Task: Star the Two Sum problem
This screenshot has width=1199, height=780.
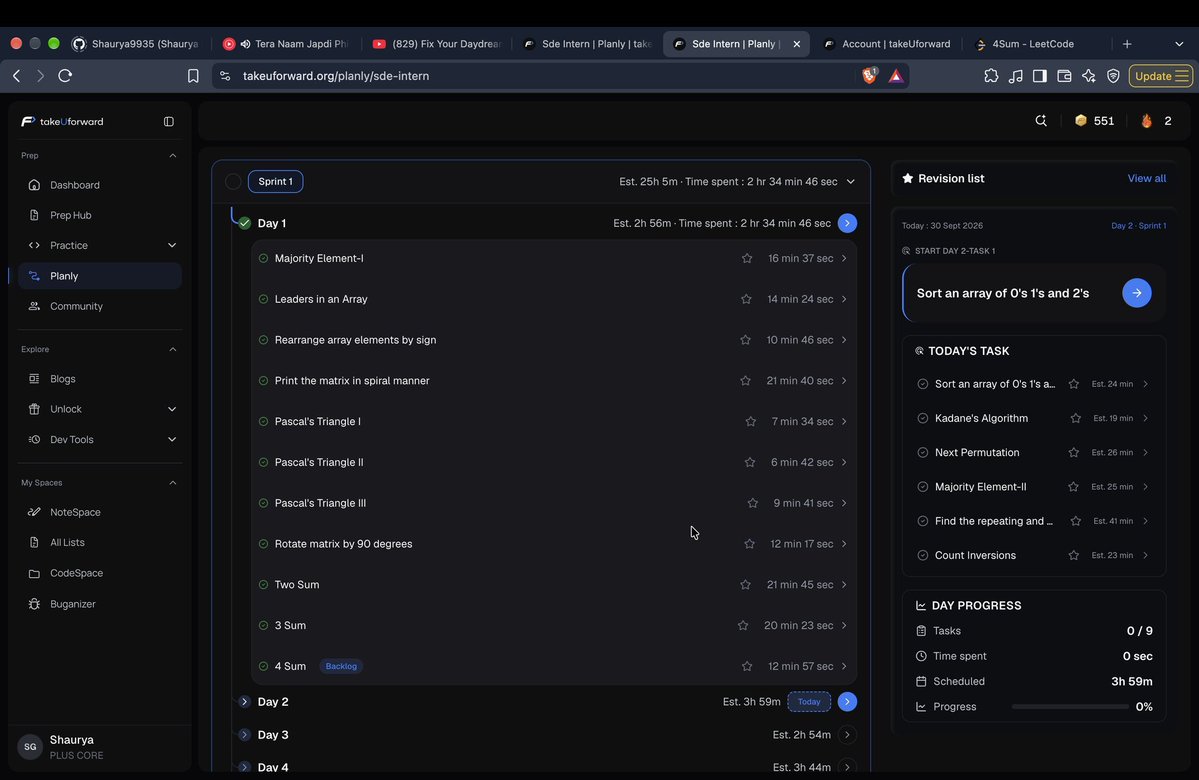Action: point(746,584)
